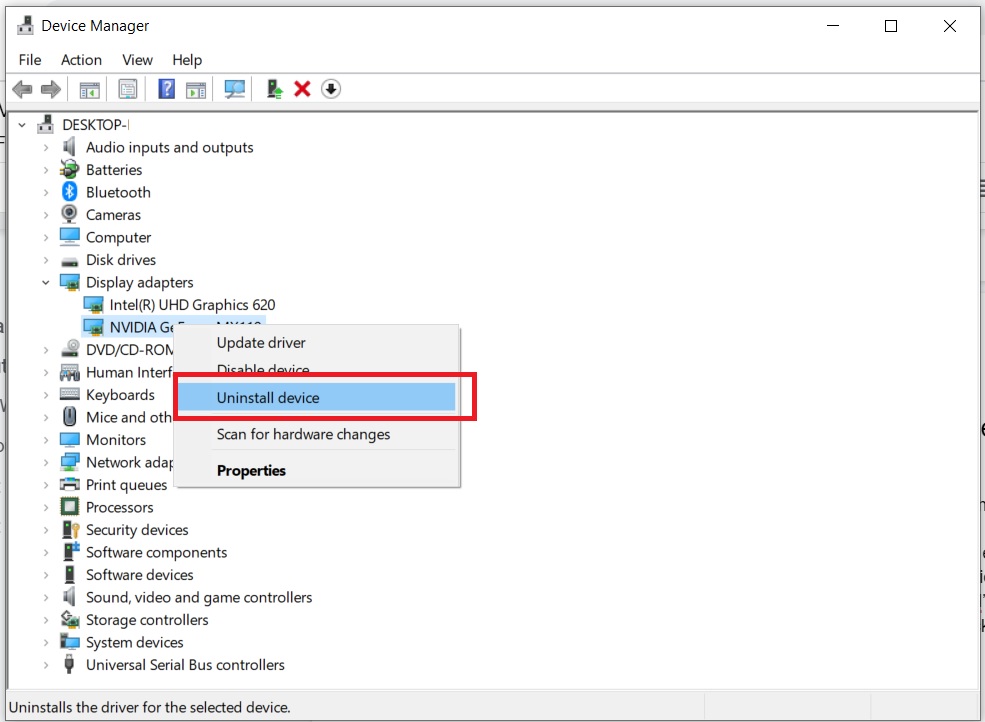985x722 pixels.
Task: Select the Bluetooth category
Action: (x=118, y=192)
